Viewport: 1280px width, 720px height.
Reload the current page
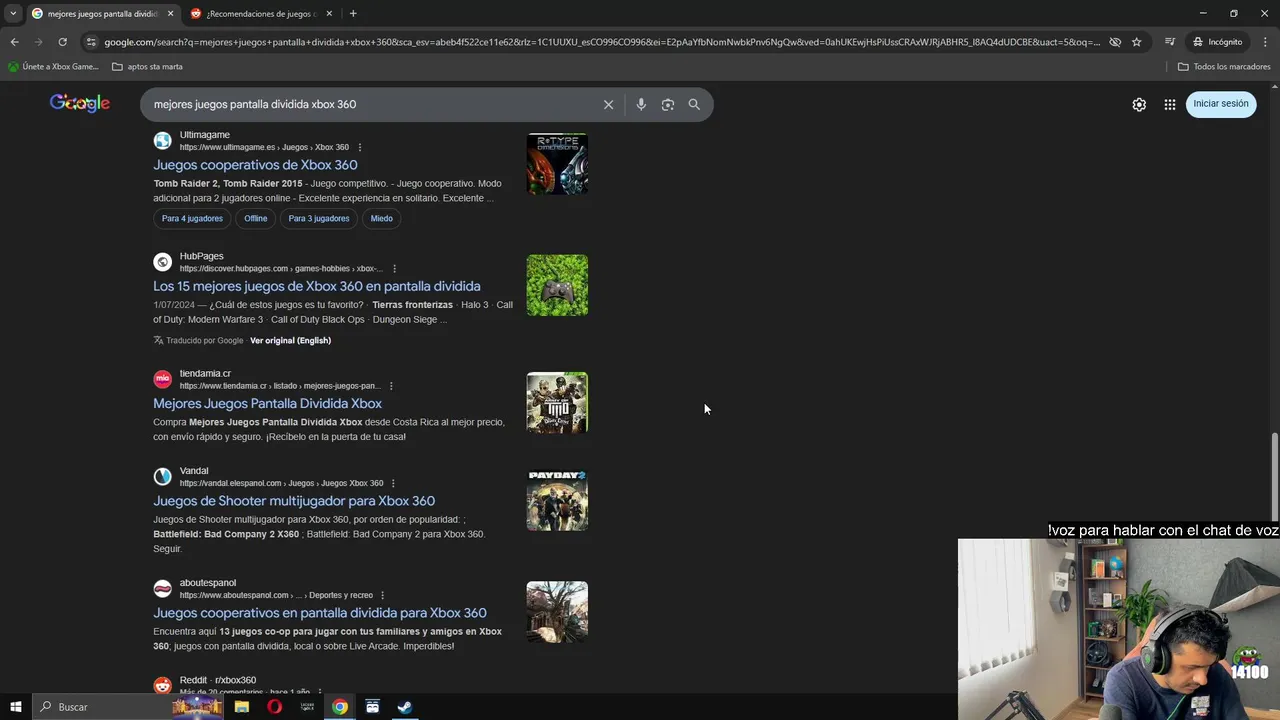pyautogui.click(x=62, y=42)
